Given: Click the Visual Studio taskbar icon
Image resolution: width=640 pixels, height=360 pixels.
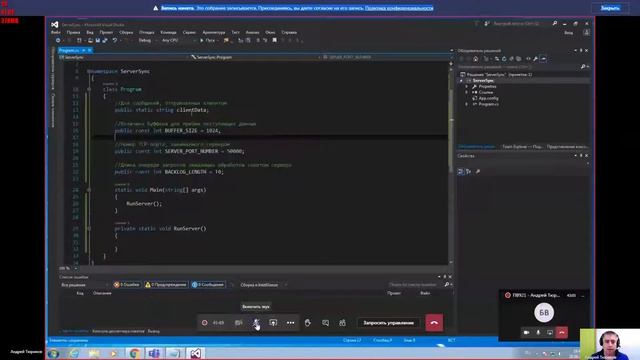Looking at the screenshot, I should tap(196, 353).
